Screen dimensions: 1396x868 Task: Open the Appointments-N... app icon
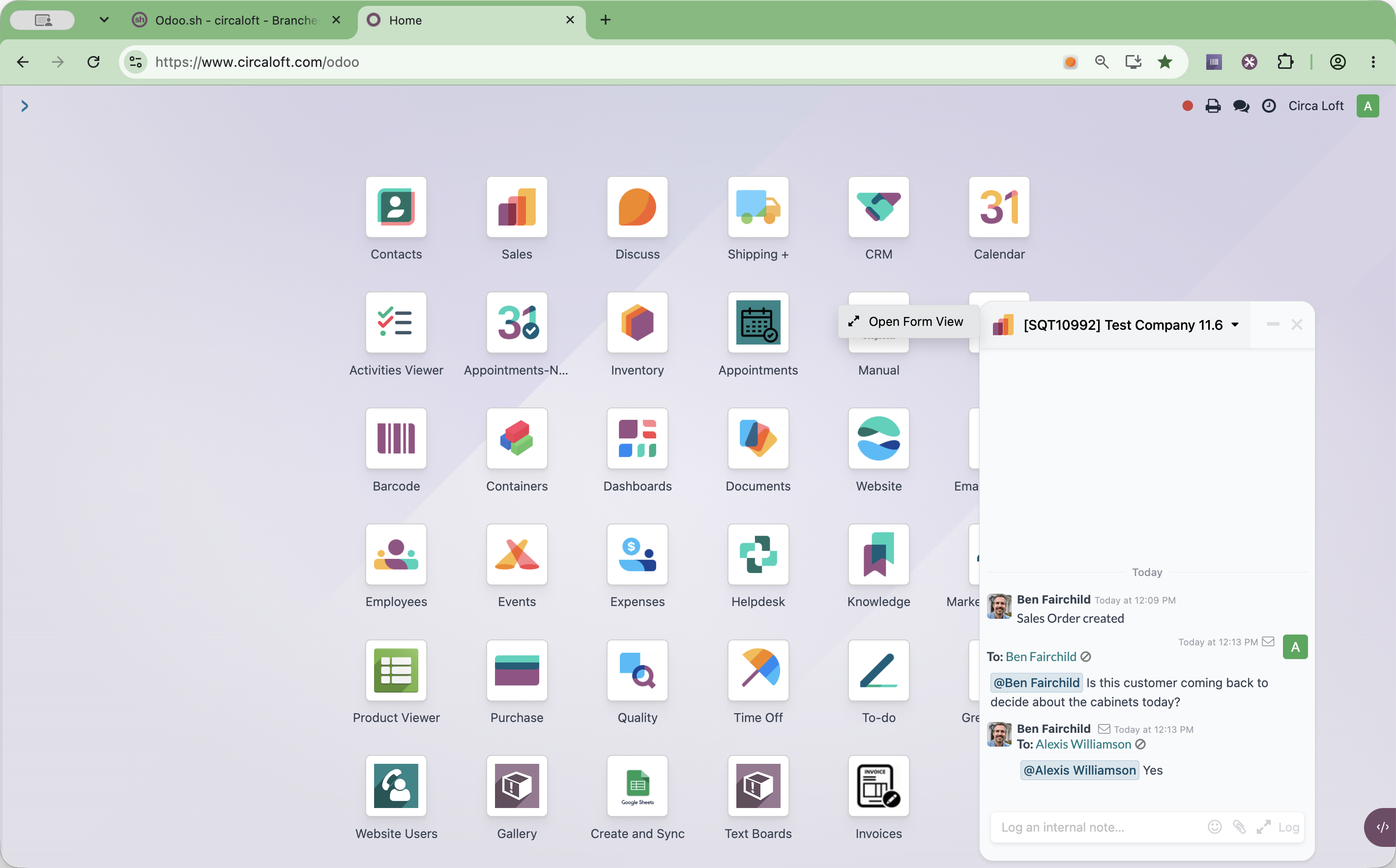[517, 322]
